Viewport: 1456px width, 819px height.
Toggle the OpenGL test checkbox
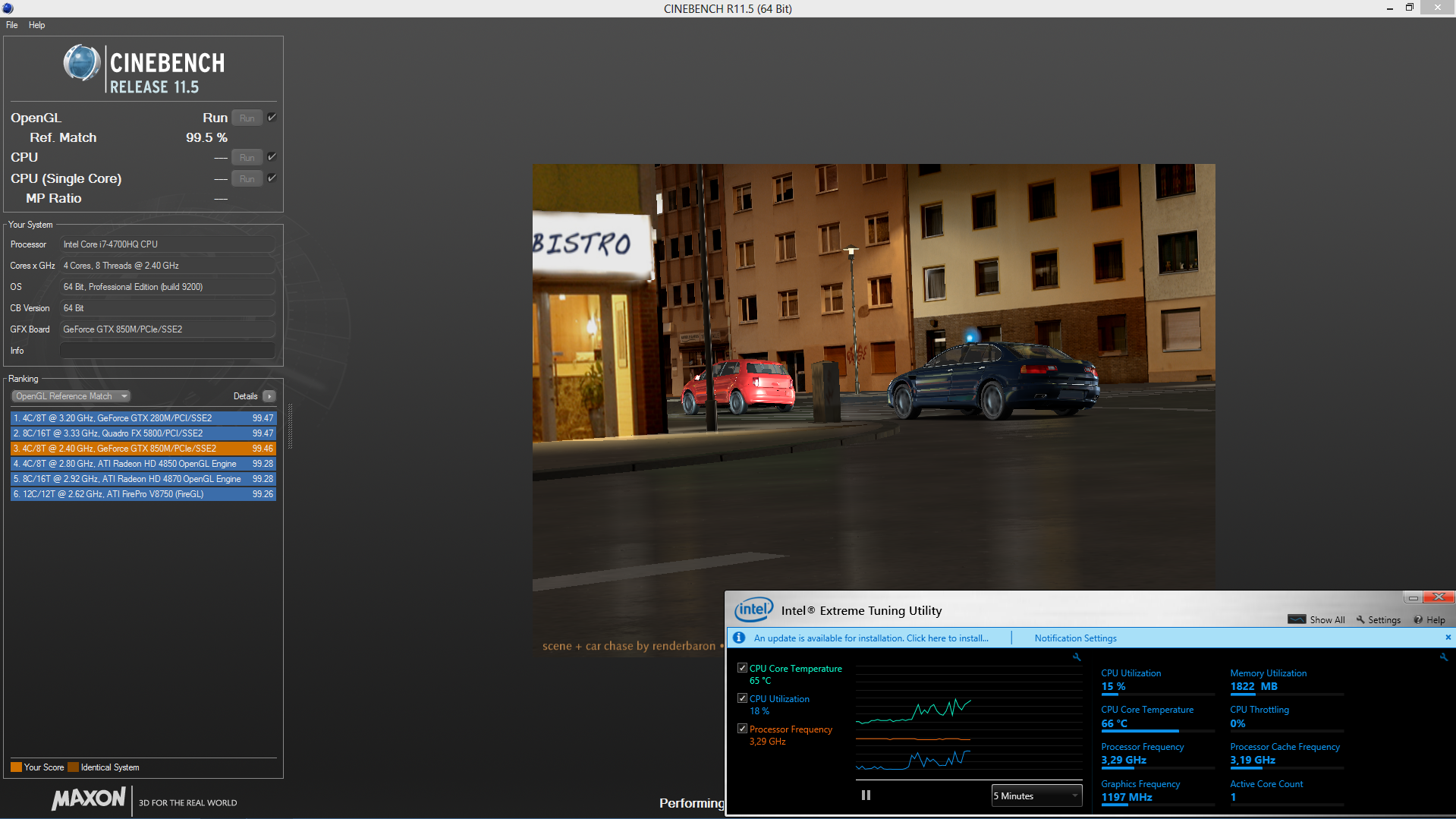click(x=272, y=118)
